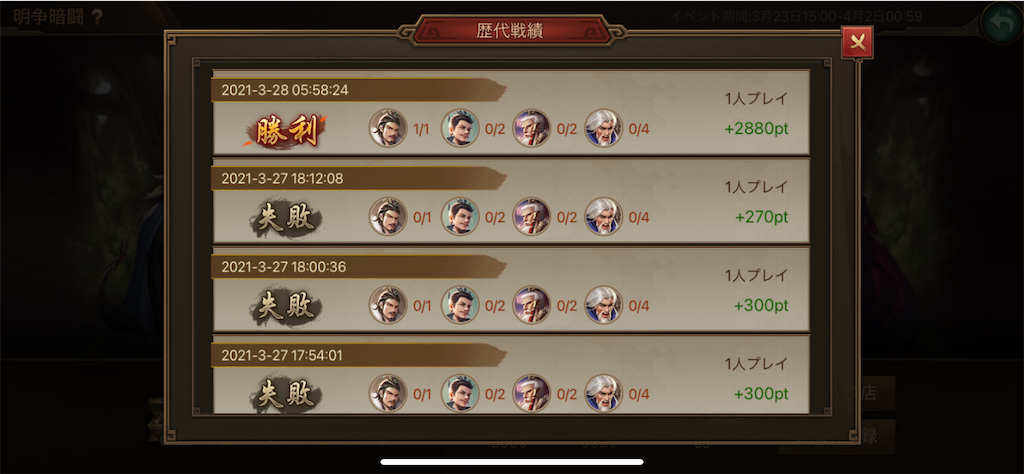Tap first general portrait in 05:58:24 record

coord(388,128)
